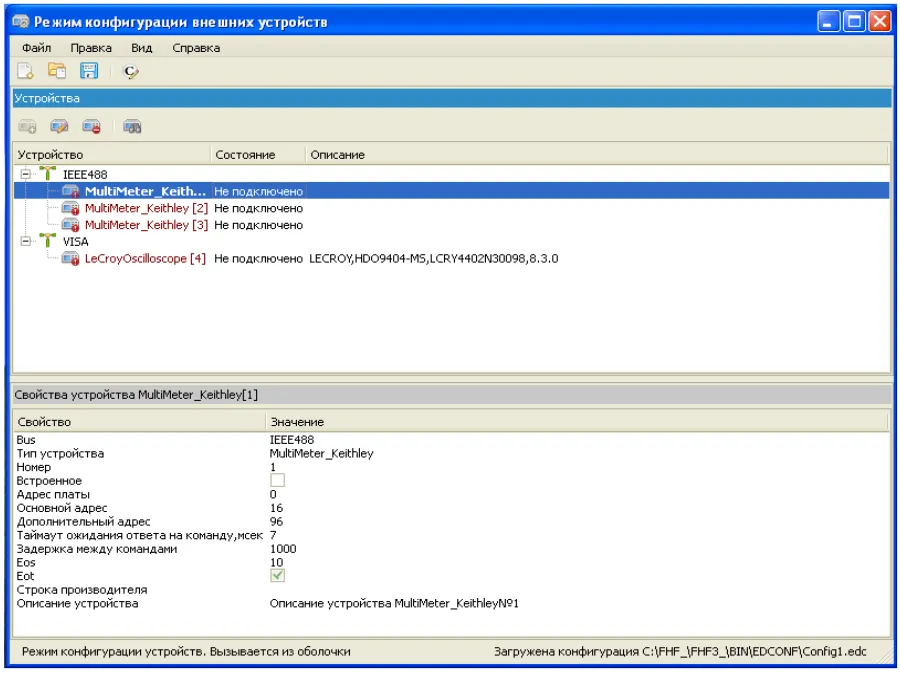This screenshot has height=673, width=900.
Task: Click device icon of MultiMeter_Keithley [2]
Action: coord(71,208)
